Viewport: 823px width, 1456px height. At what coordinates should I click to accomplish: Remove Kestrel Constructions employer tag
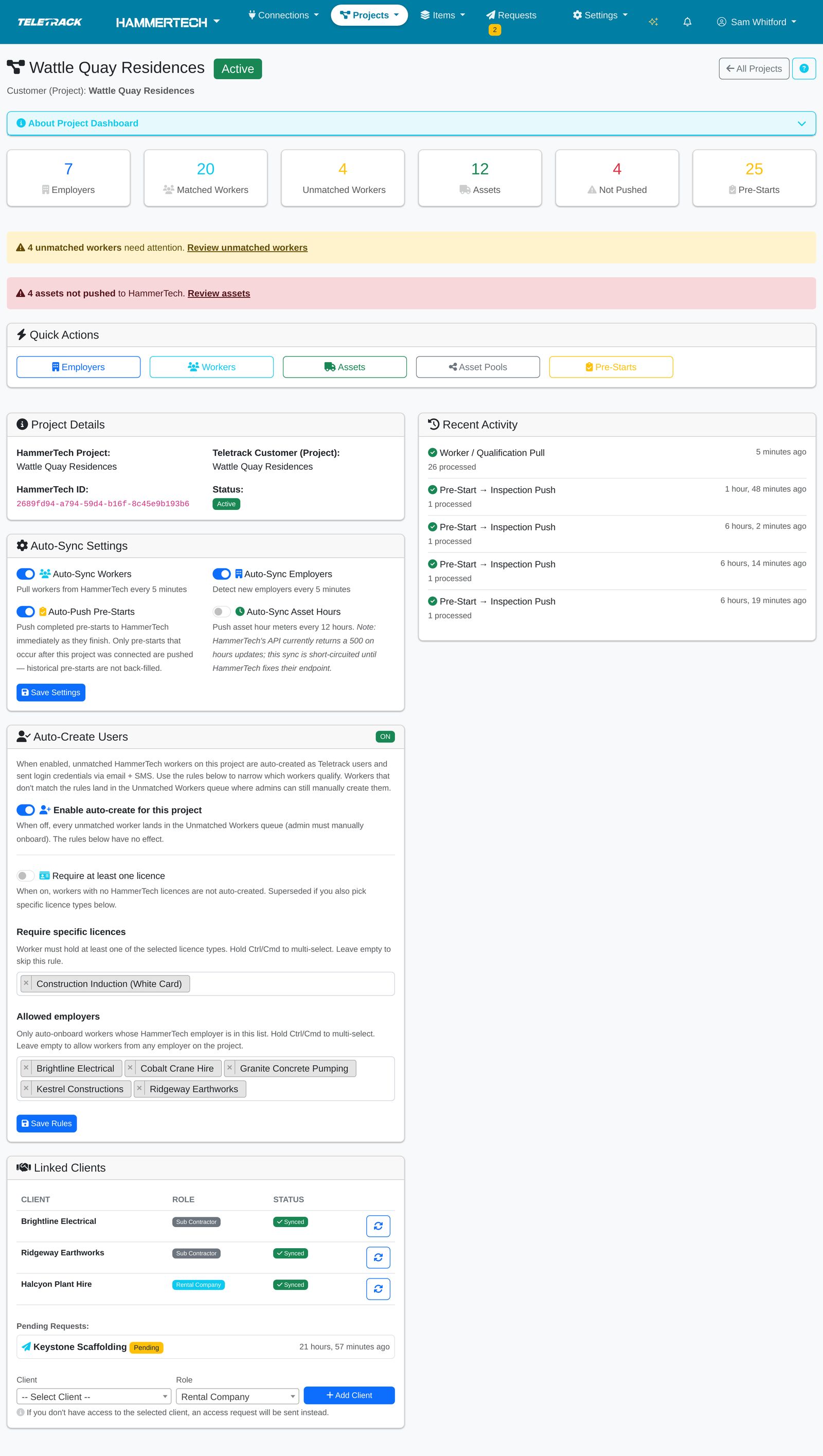26,1089
